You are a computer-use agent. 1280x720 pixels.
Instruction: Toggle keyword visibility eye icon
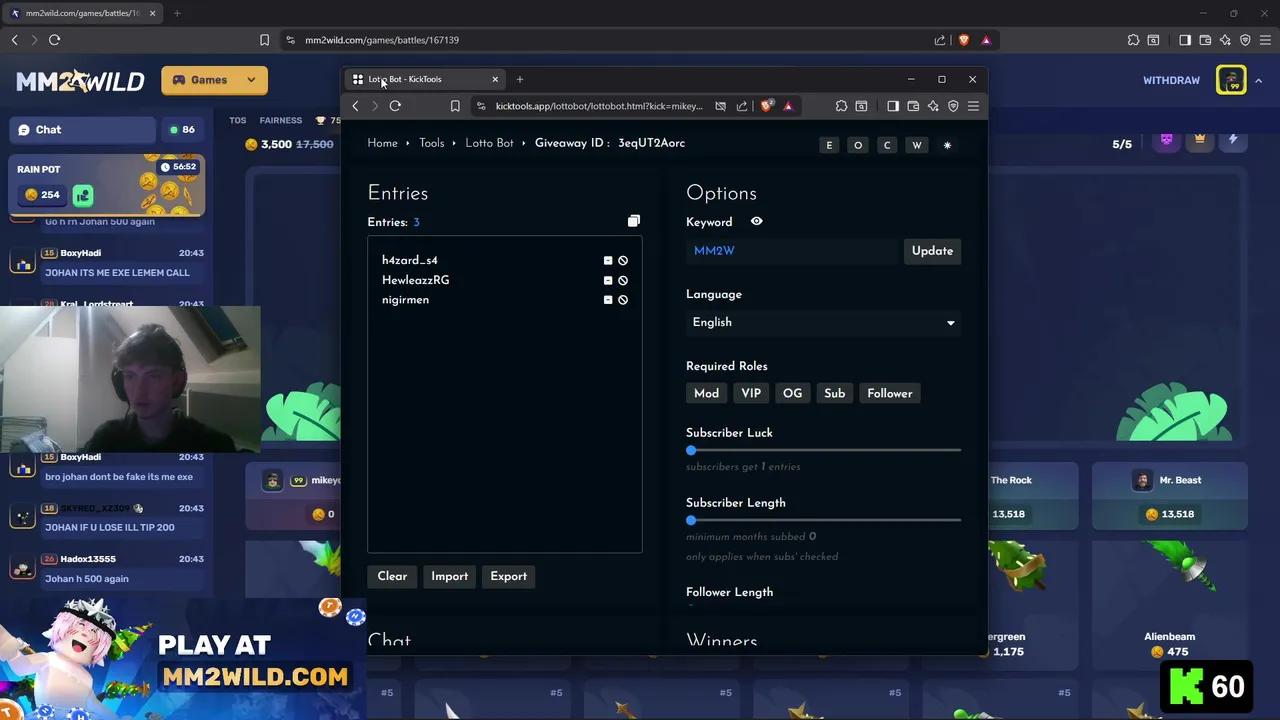pos(756,222)
